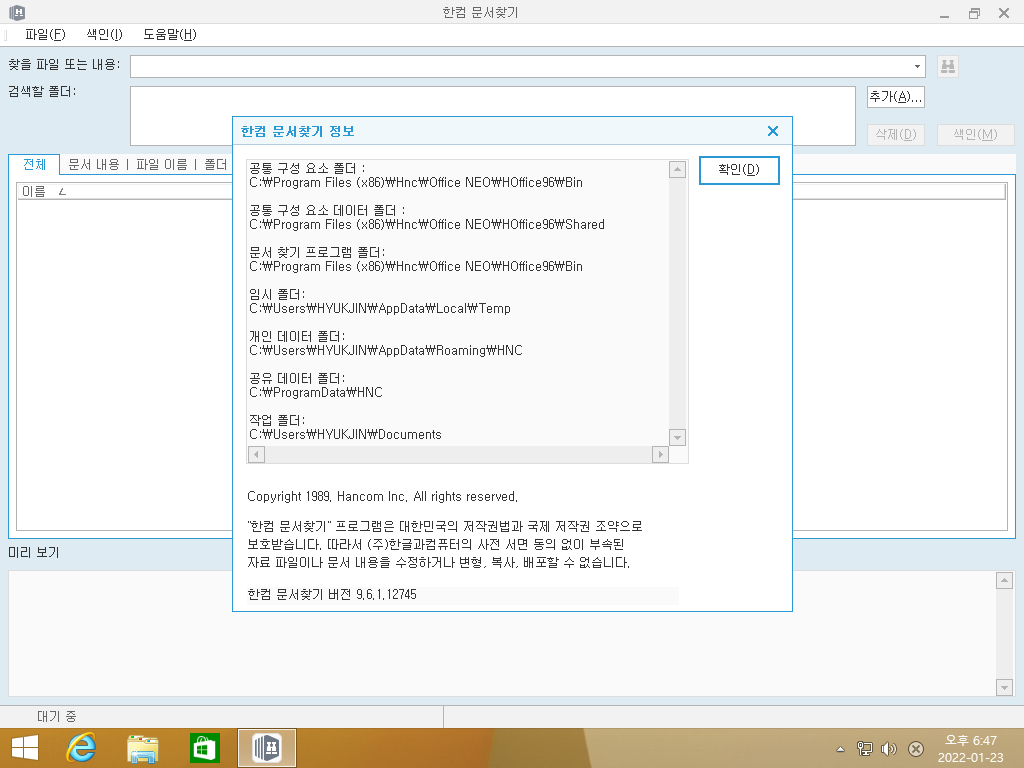The height and width of the screenshot is (768, 1024).
Task: Show hidden tray icons arrow
Action: point(840,749)
